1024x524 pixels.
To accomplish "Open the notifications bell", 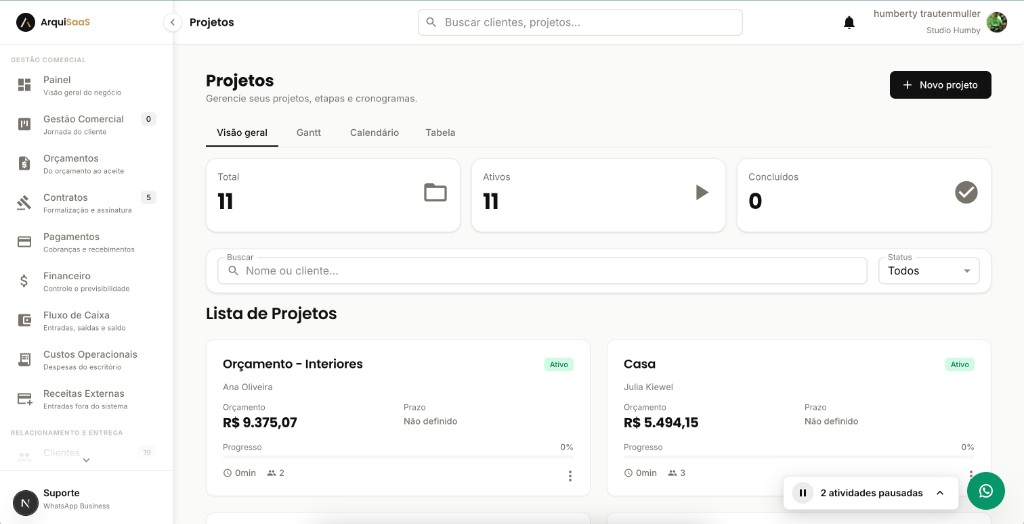I will 849,23.
